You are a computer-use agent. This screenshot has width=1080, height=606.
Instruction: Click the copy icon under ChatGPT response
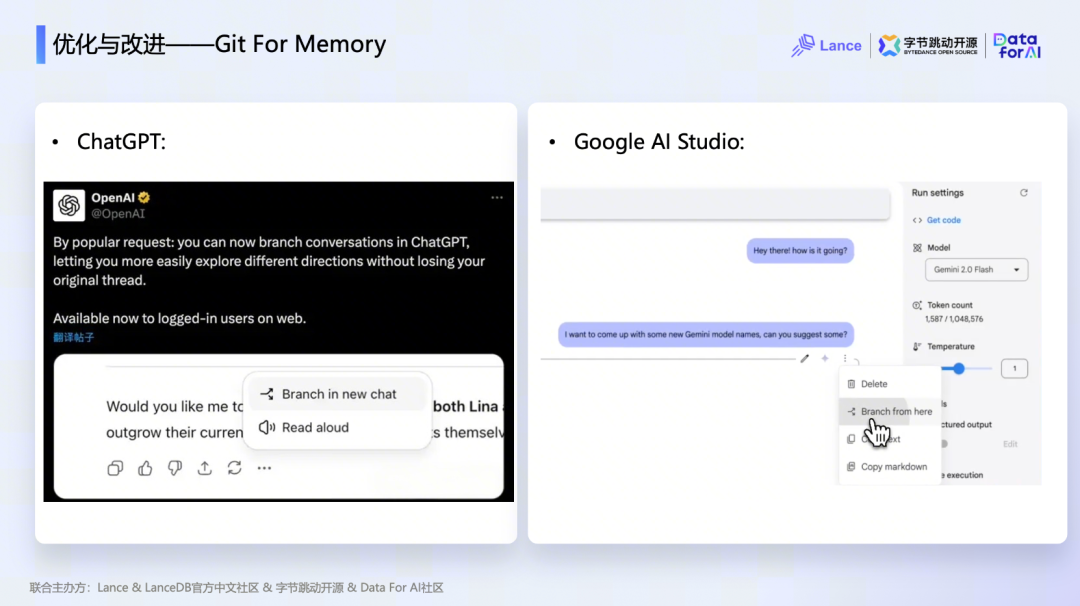coord(115,468)
